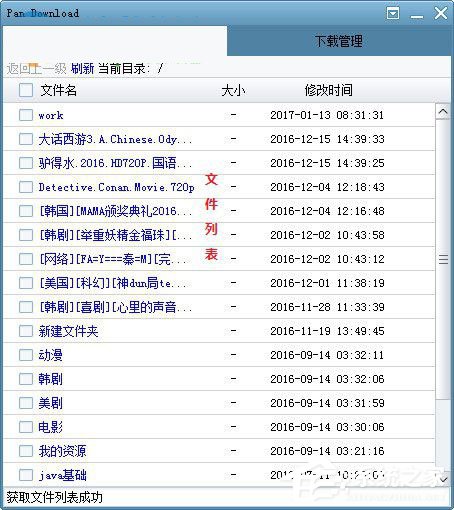Open the 韩剧 folder name
The image size is (454, 510).
[50, 379]
